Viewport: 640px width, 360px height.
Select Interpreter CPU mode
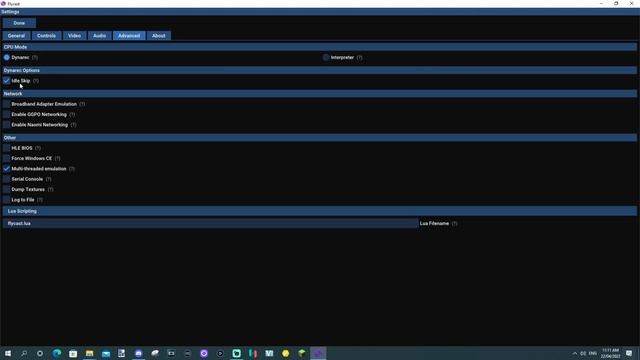point(326,58)
